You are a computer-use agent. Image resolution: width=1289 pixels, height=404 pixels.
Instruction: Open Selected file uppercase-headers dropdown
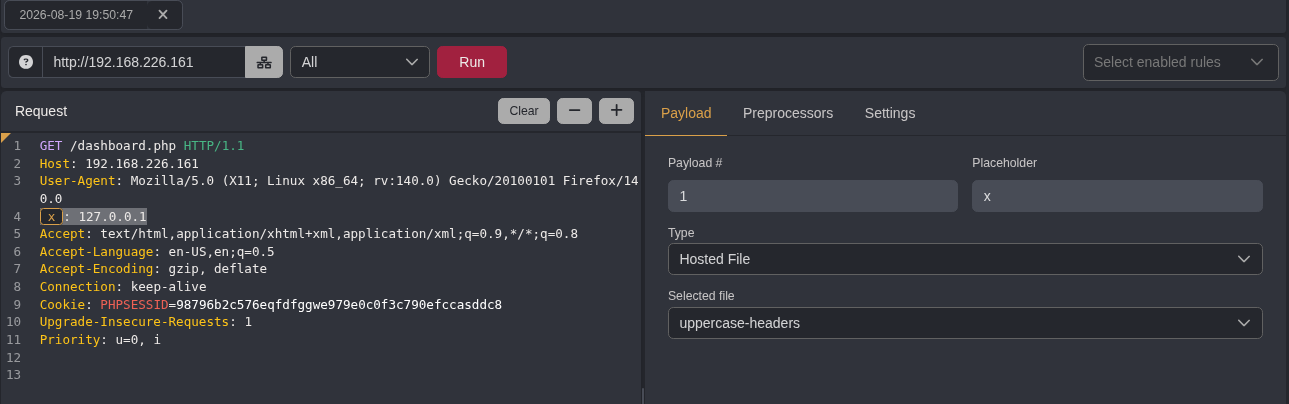click(965, 323)
